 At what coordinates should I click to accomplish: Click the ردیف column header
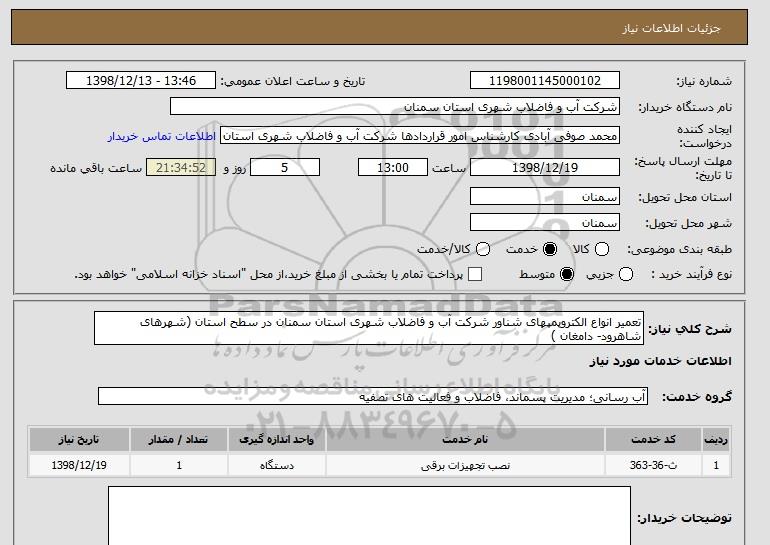click(x=716, y=439)
